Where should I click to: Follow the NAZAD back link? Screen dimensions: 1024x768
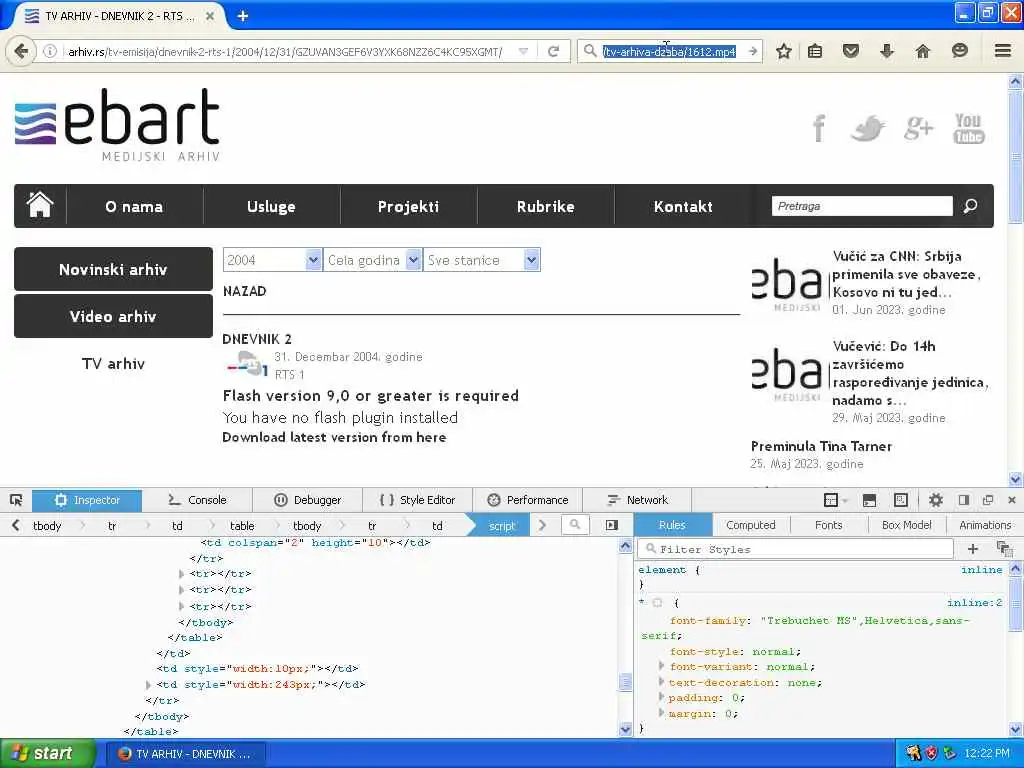click(244, 291)
